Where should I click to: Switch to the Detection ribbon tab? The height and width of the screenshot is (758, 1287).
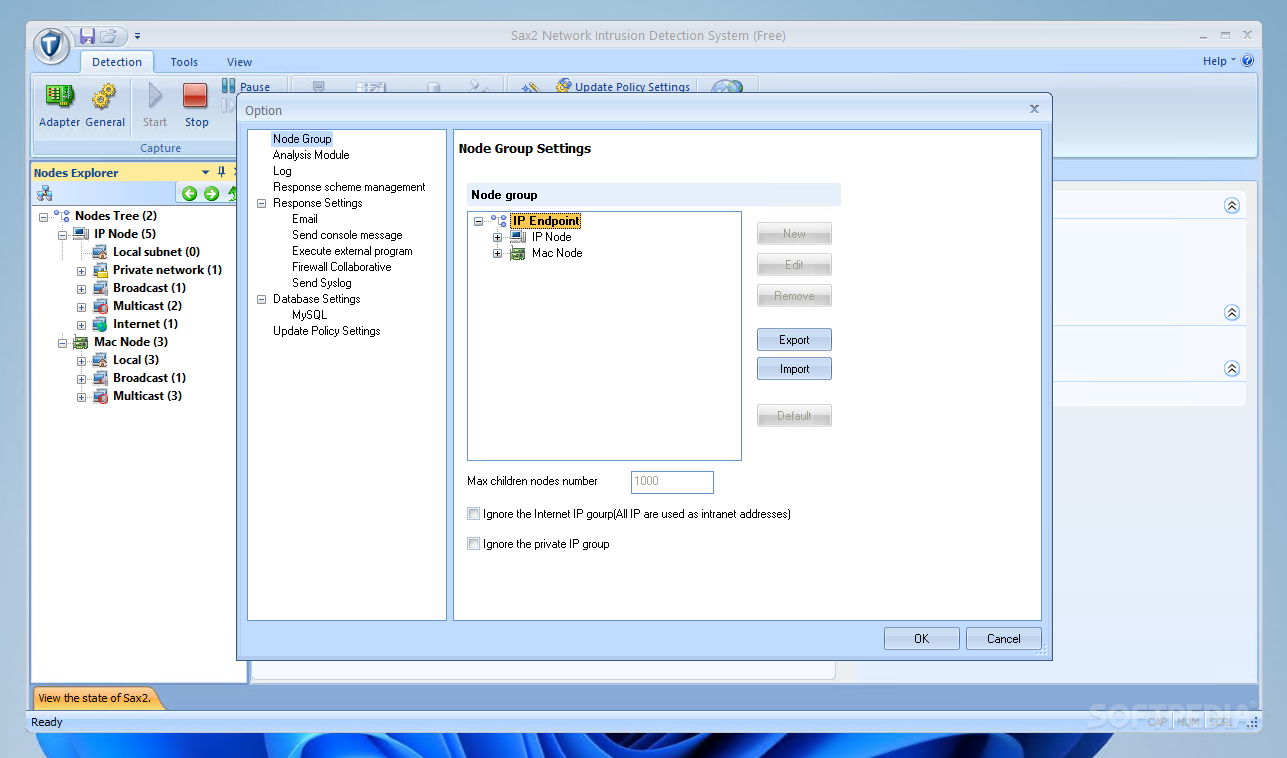pos(117,62)
